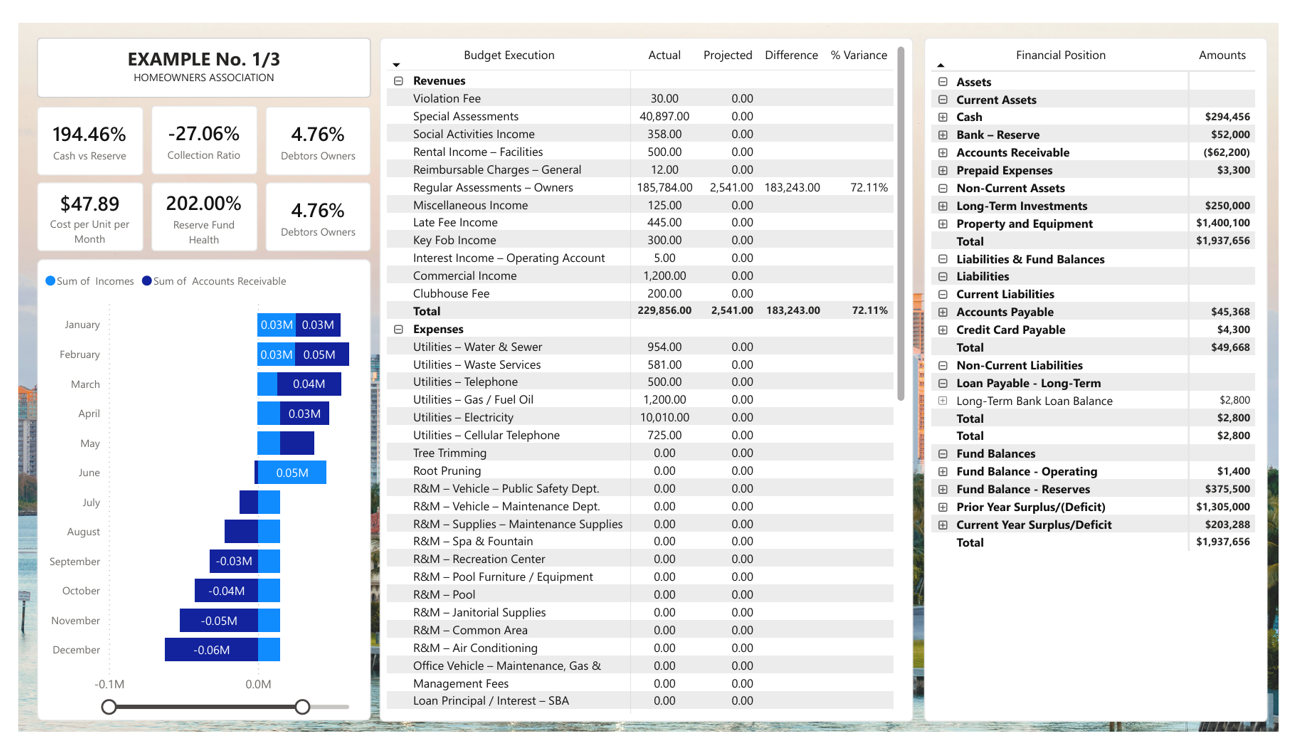Expand Current Year Surplus/Deficit row

[943, 525]
